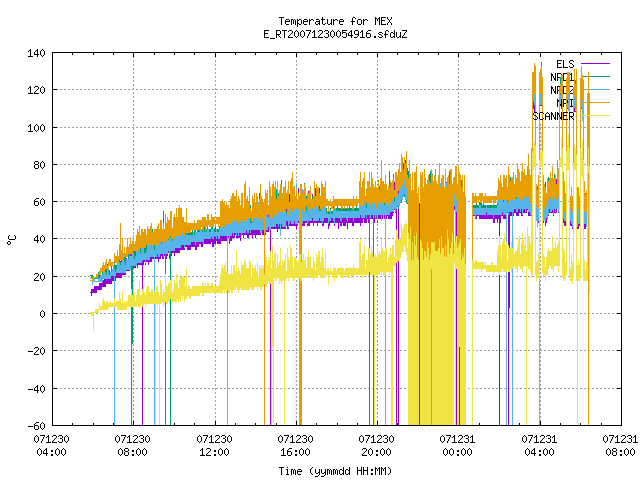Select the file name E_RT20071230054916.sfduZ subtitle
The image size is (640, 480).
click(x=335, y=34)
